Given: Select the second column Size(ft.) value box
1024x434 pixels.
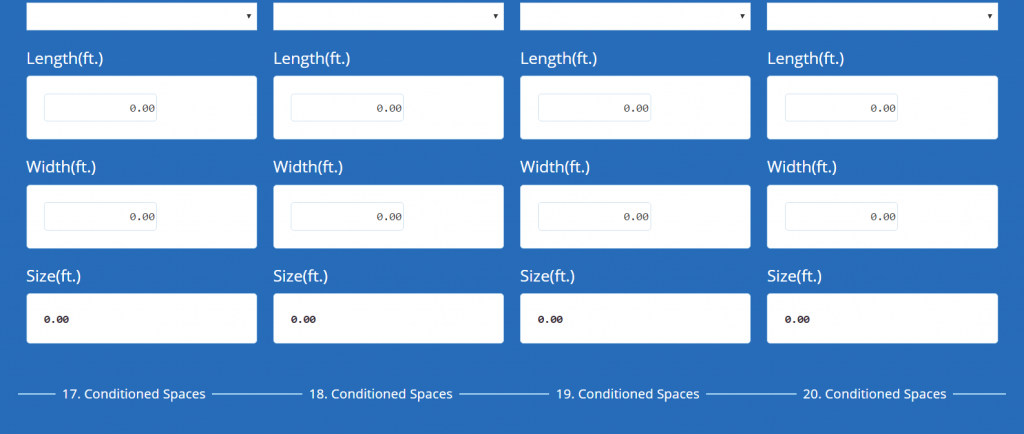Looking at the screenshot, I should (388, 319).
